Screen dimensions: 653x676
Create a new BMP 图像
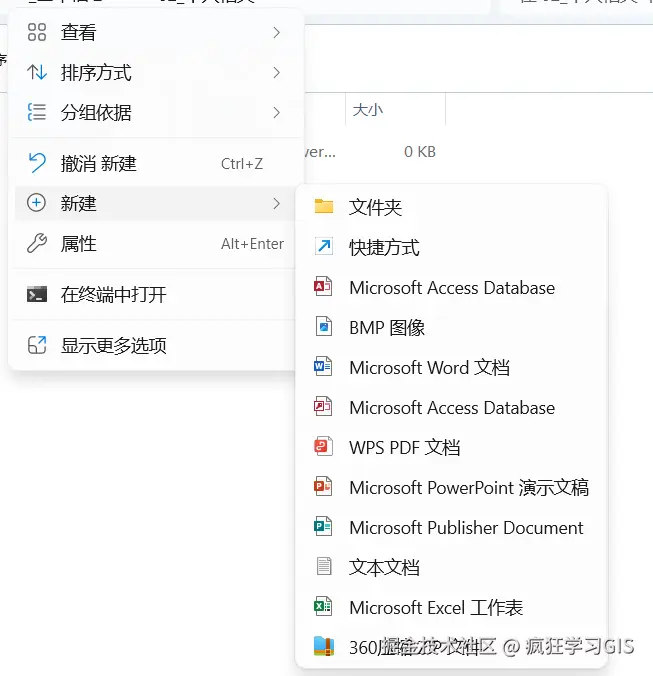[452, 327]
